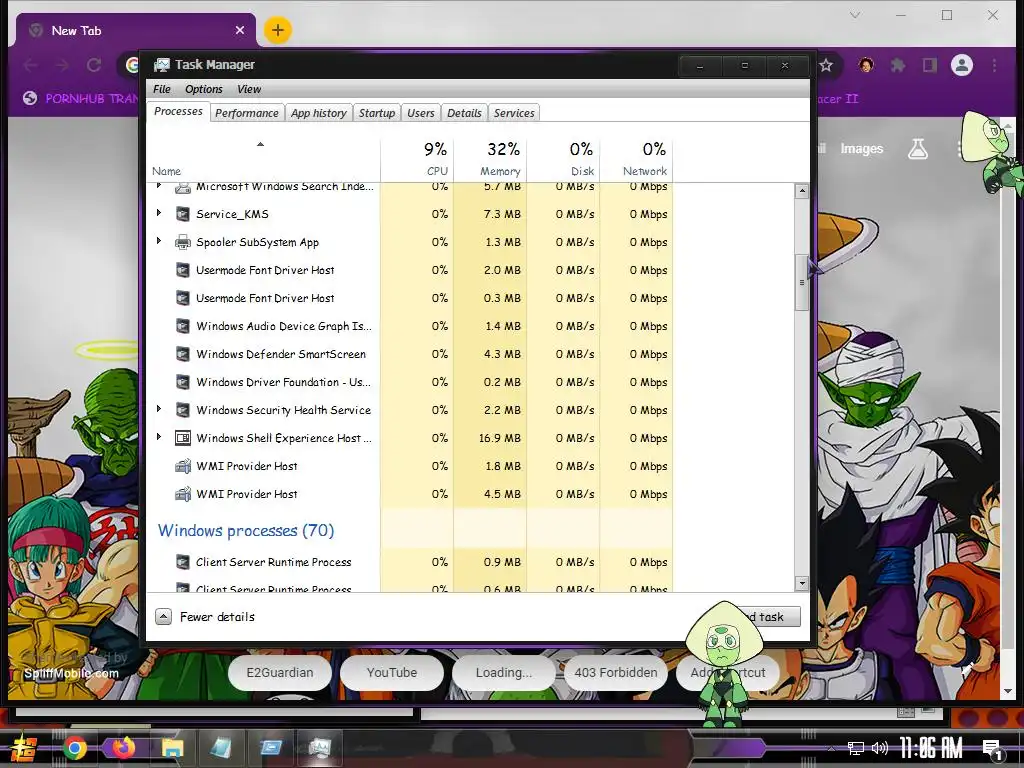
Task: Click the 16.9 MB memory value
Action: [500, 438]
